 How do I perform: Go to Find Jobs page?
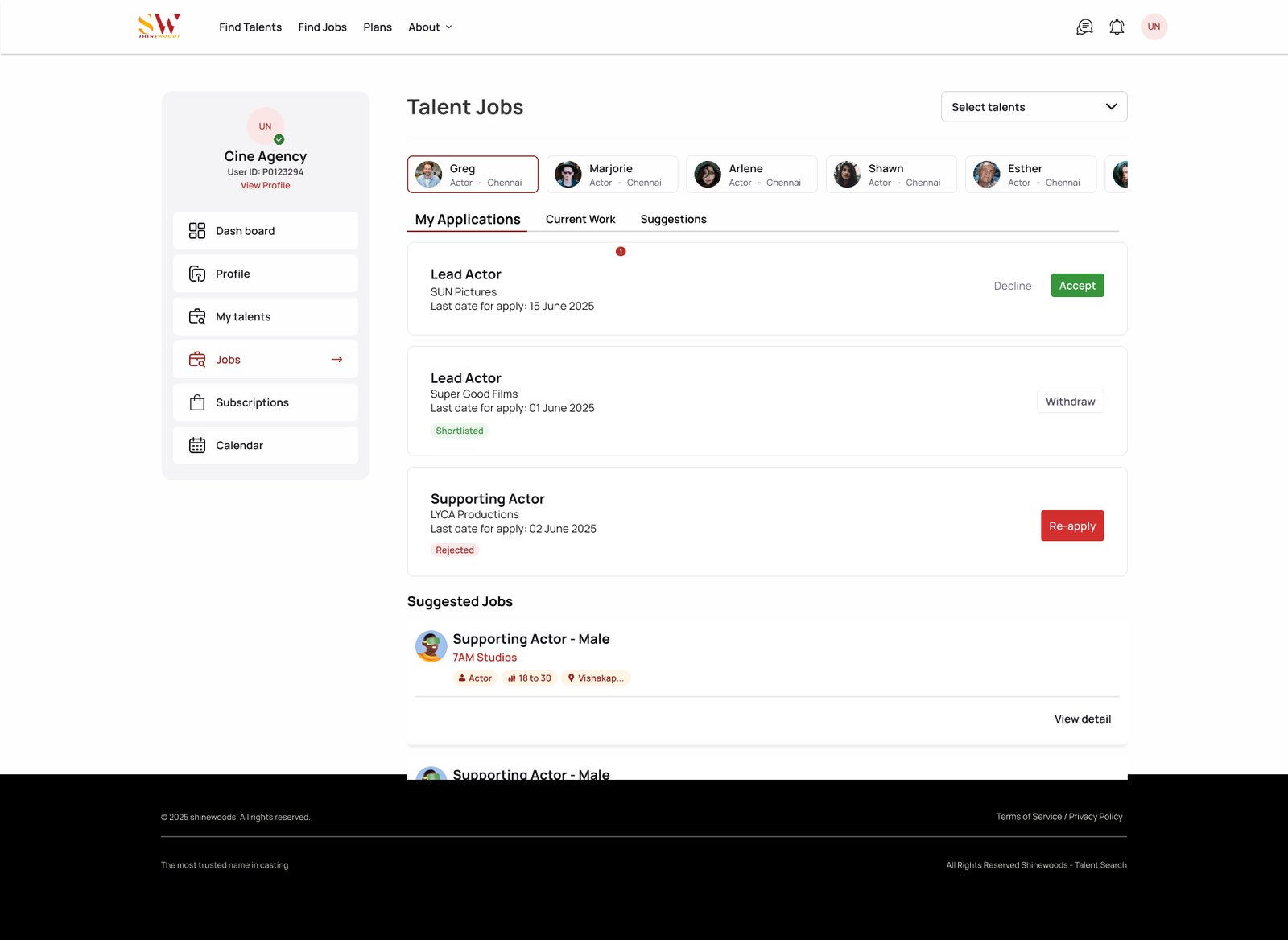click(x=322, y=27)
